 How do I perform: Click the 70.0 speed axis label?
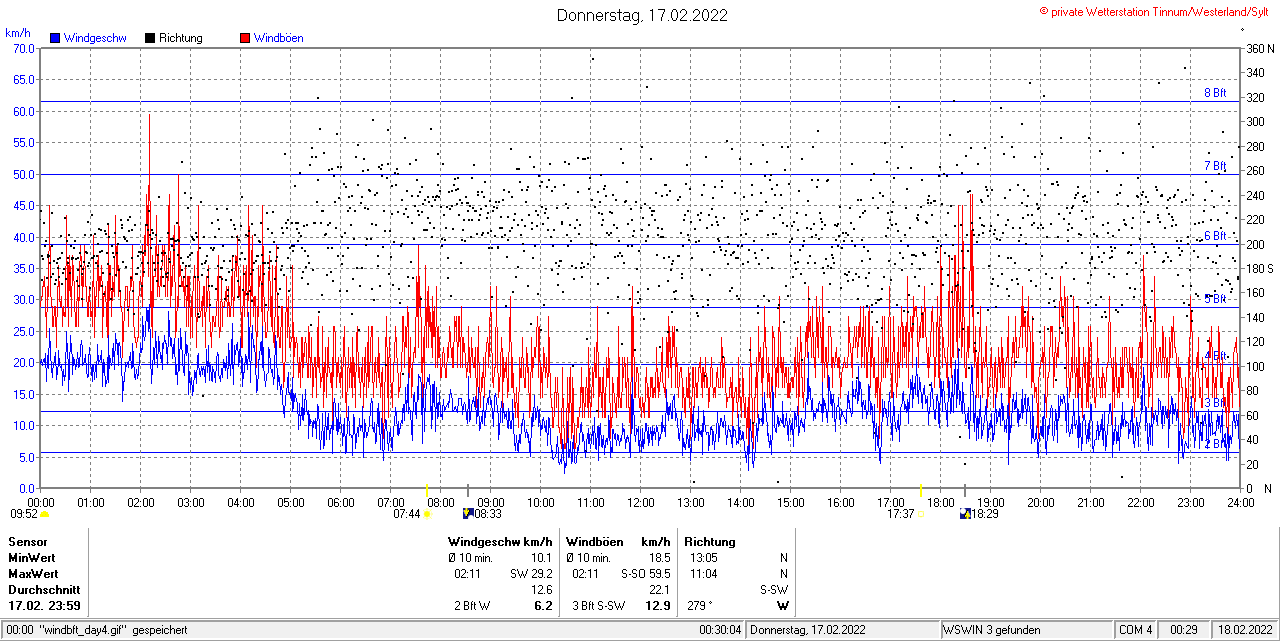click(24, 48)
